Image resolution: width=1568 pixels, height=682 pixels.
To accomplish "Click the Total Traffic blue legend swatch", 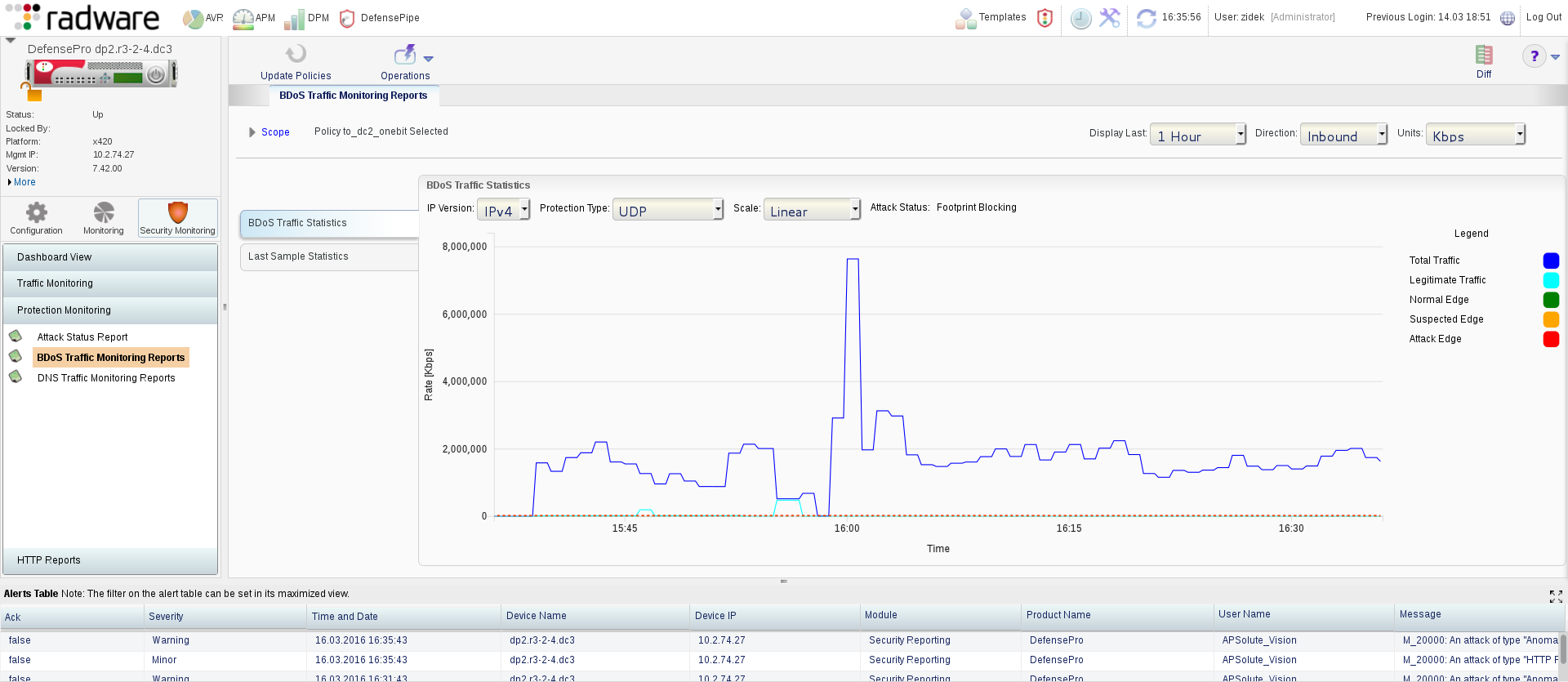I will coord(1551,261).
